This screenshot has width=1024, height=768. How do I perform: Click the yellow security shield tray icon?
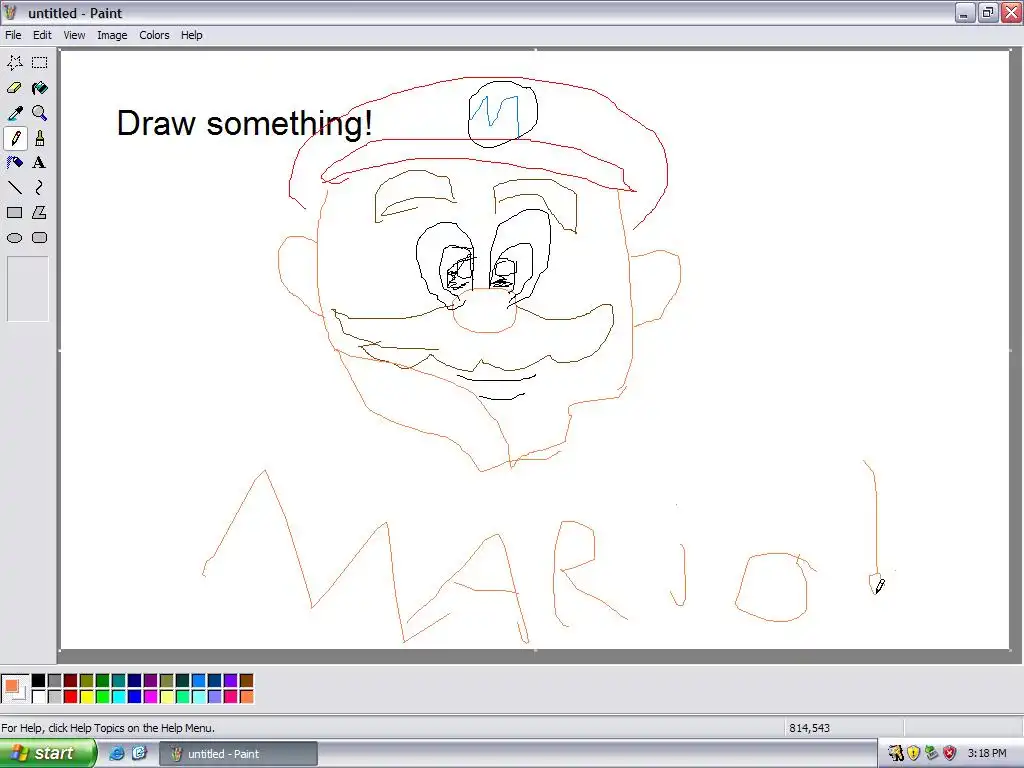[914, 753]
